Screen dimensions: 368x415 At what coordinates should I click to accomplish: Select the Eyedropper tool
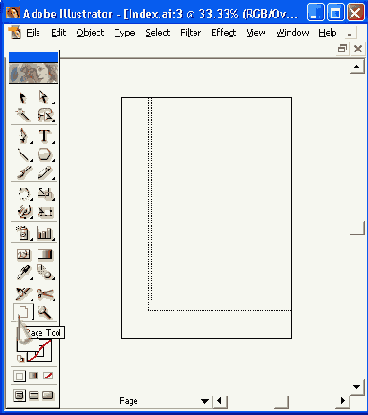23,272
